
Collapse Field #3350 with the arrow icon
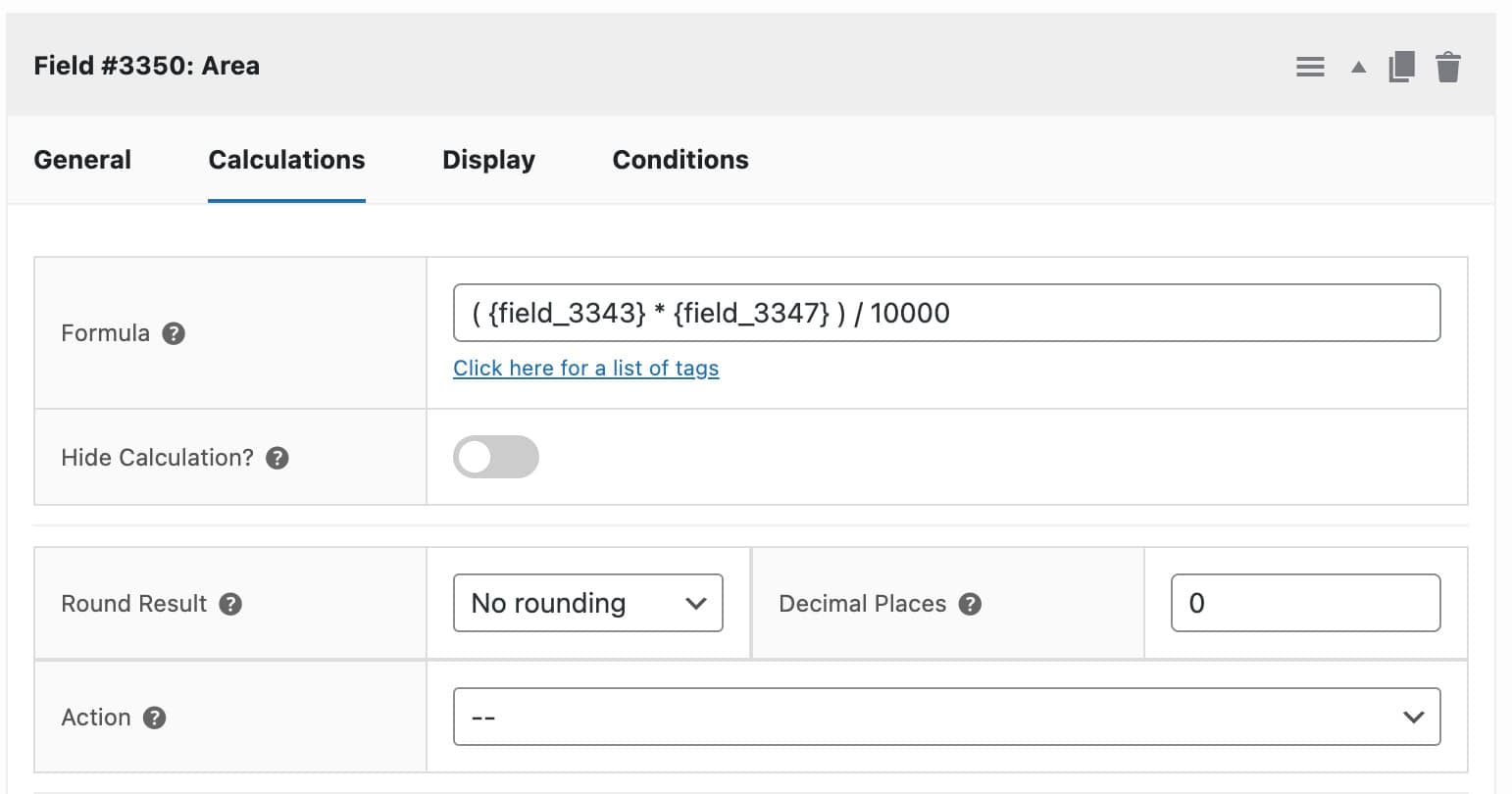click(1358, 69)
